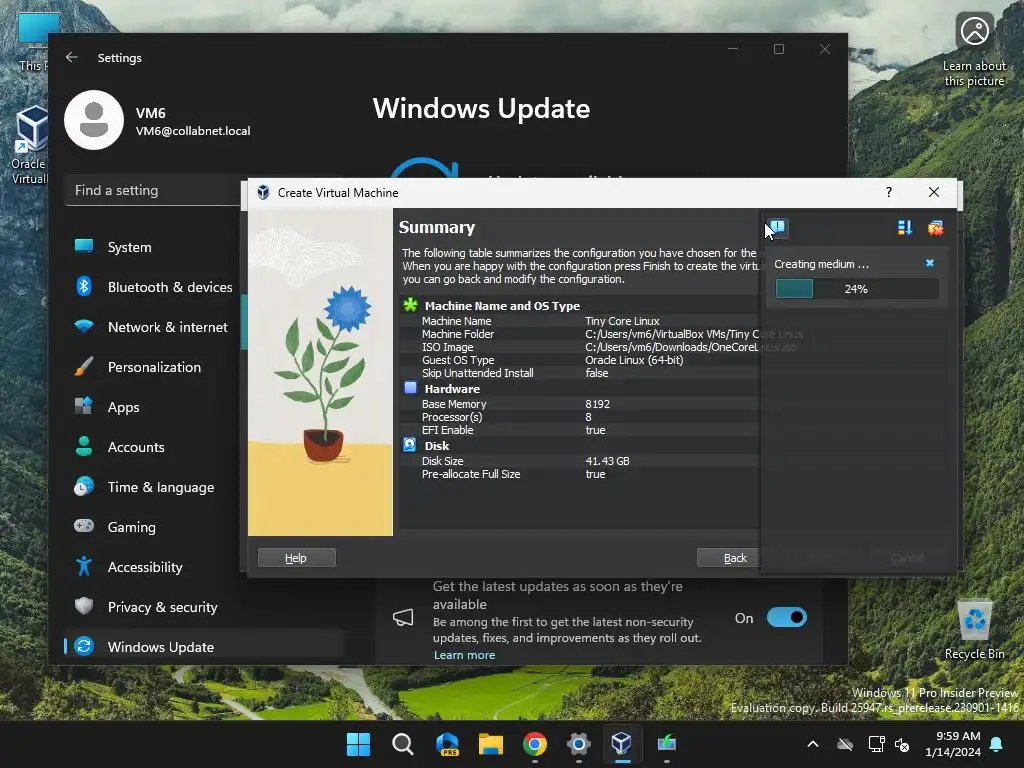Open the last pinned taskbar app icon
This screenshot has height=768, width=1024.
[666, 744]
